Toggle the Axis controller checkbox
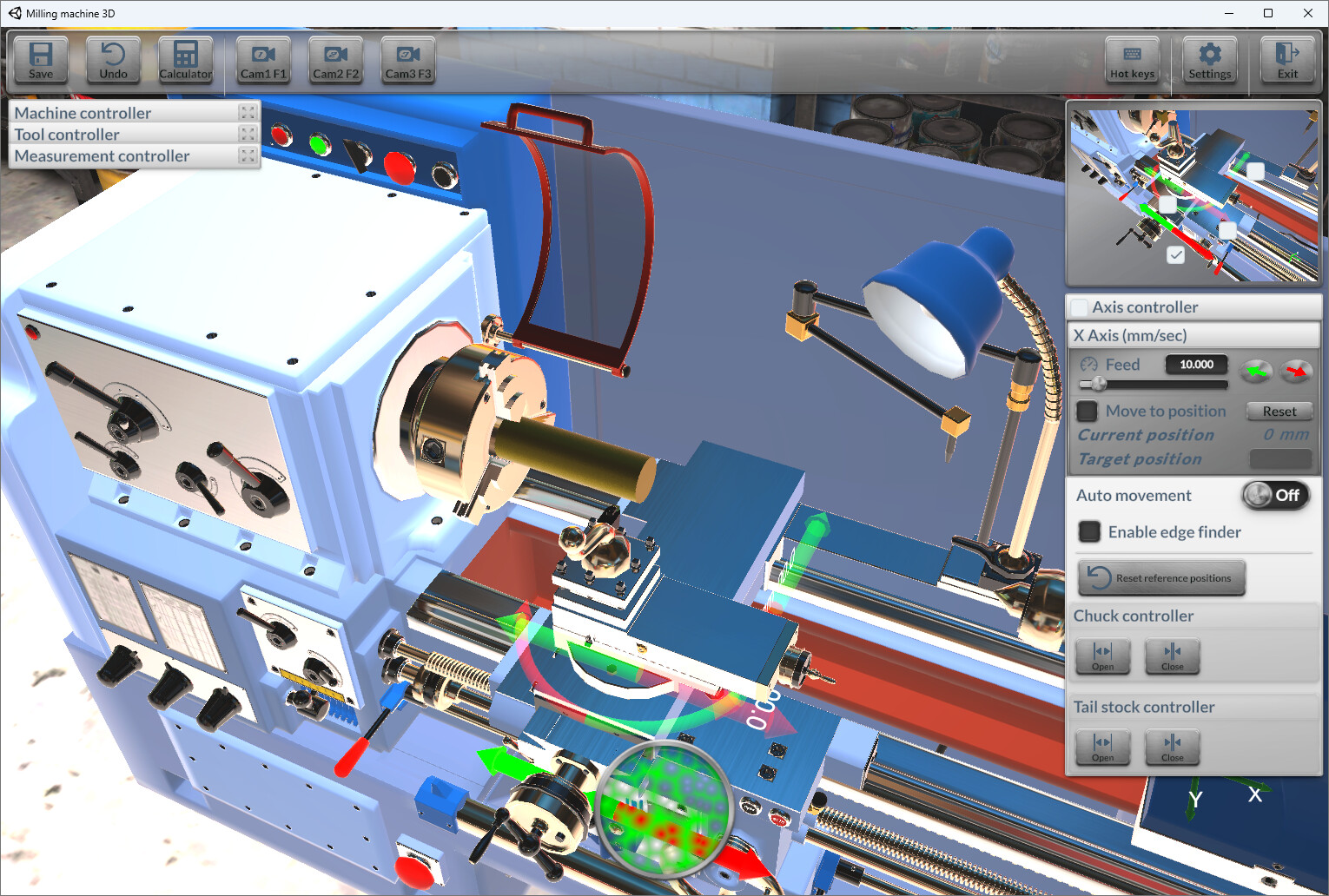The height and width of the screenshot is (896, 1329). [x=1080, y=306]
